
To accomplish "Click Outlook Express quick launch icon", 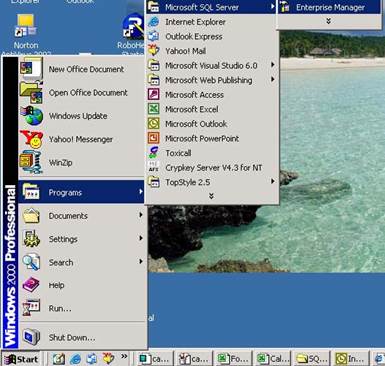I will pyautogui.click(x=91, y=359).
